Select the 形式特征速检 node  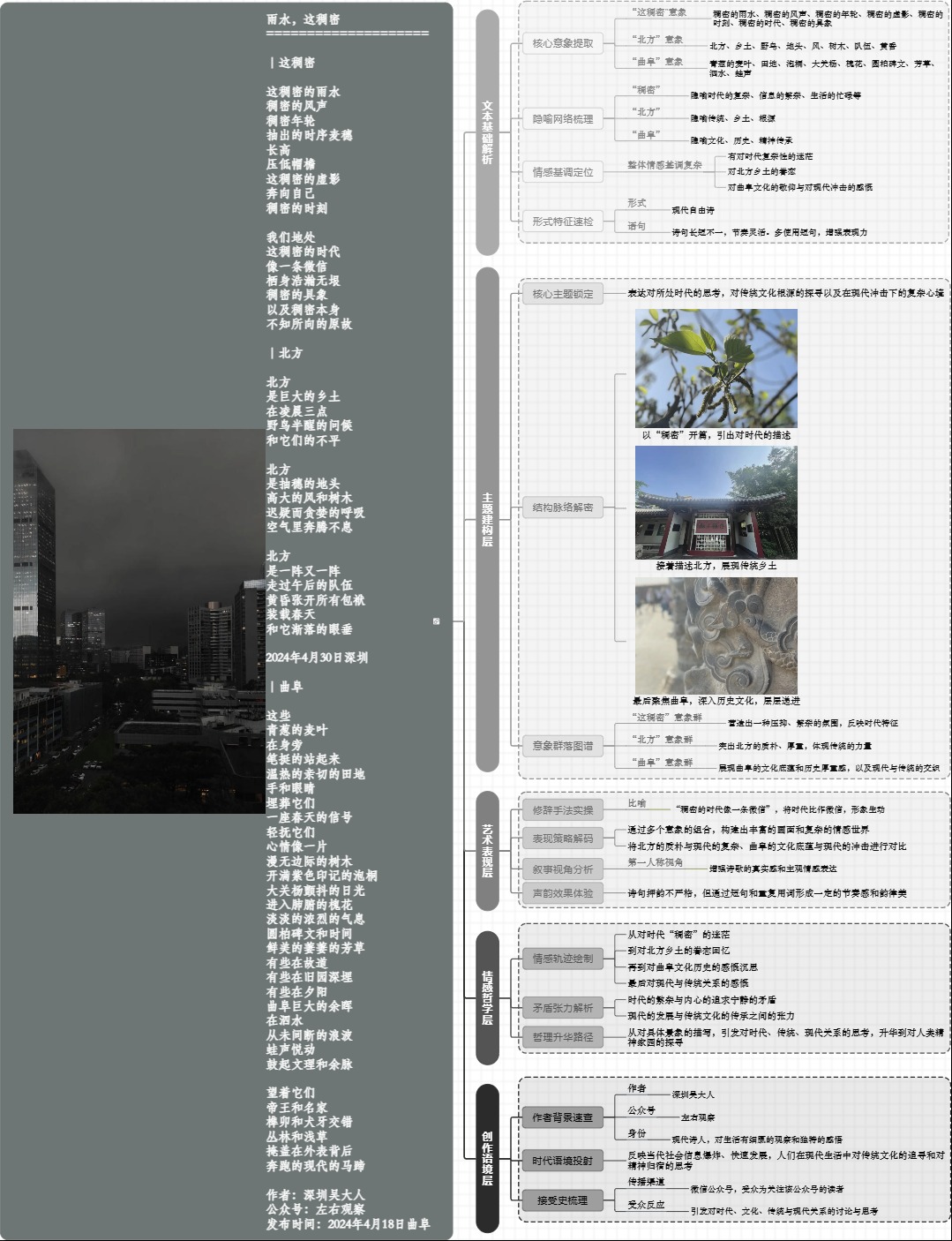pyautogui.click(x=562, y=222)
